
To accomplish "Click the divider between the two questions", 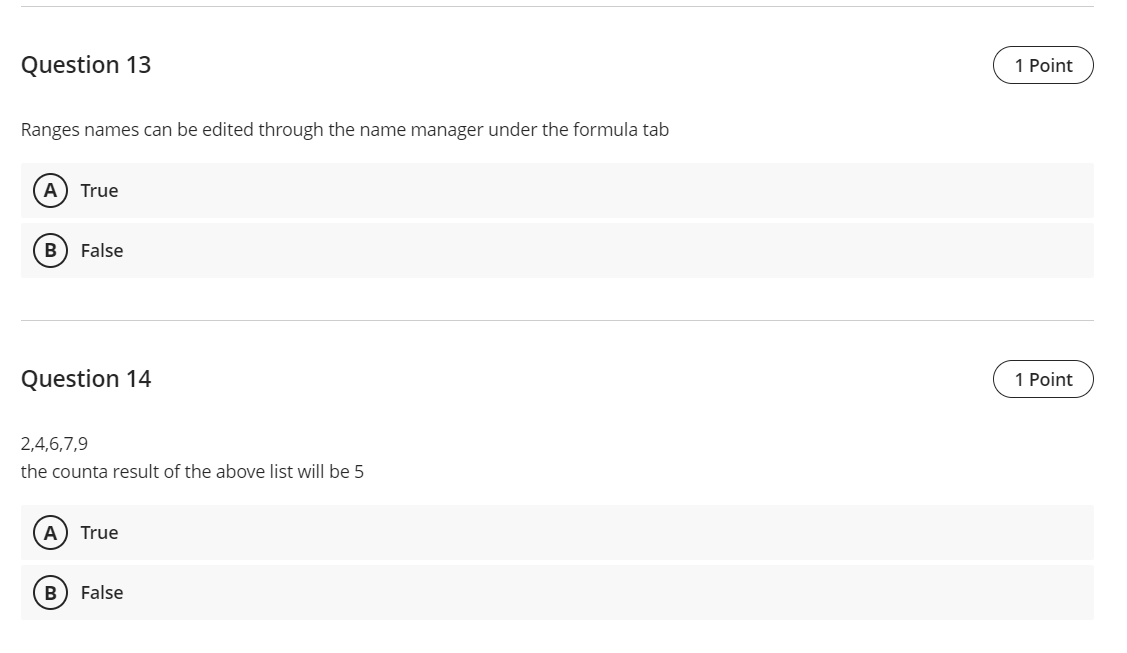I will [556, 322].
